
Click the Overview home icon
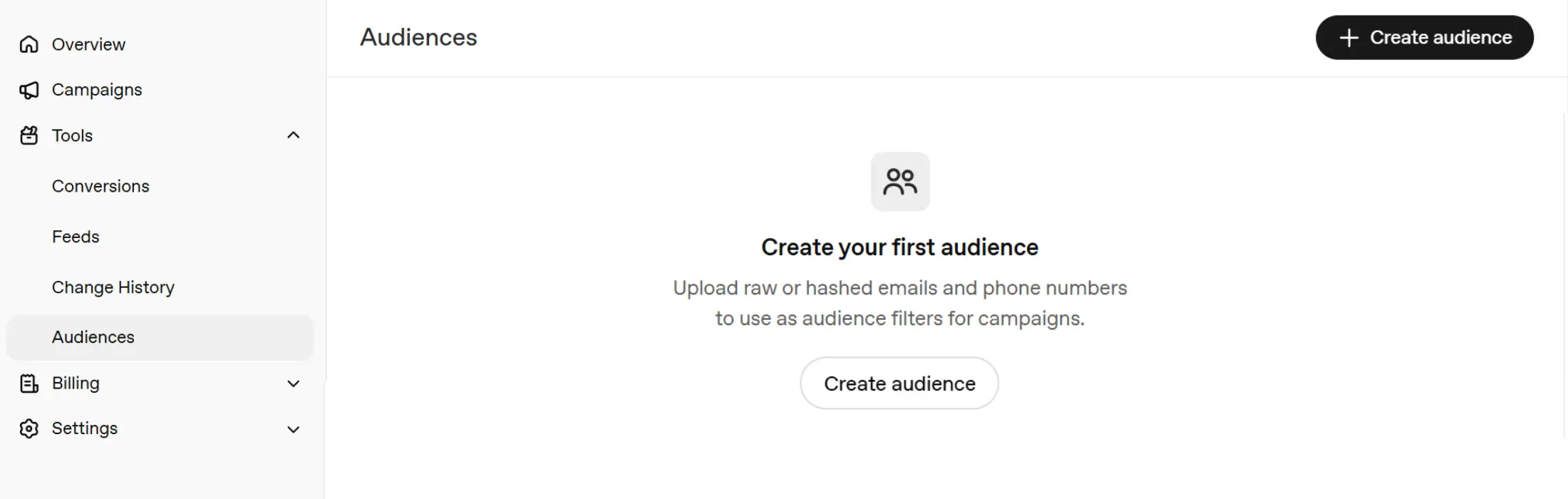(29, 44)
